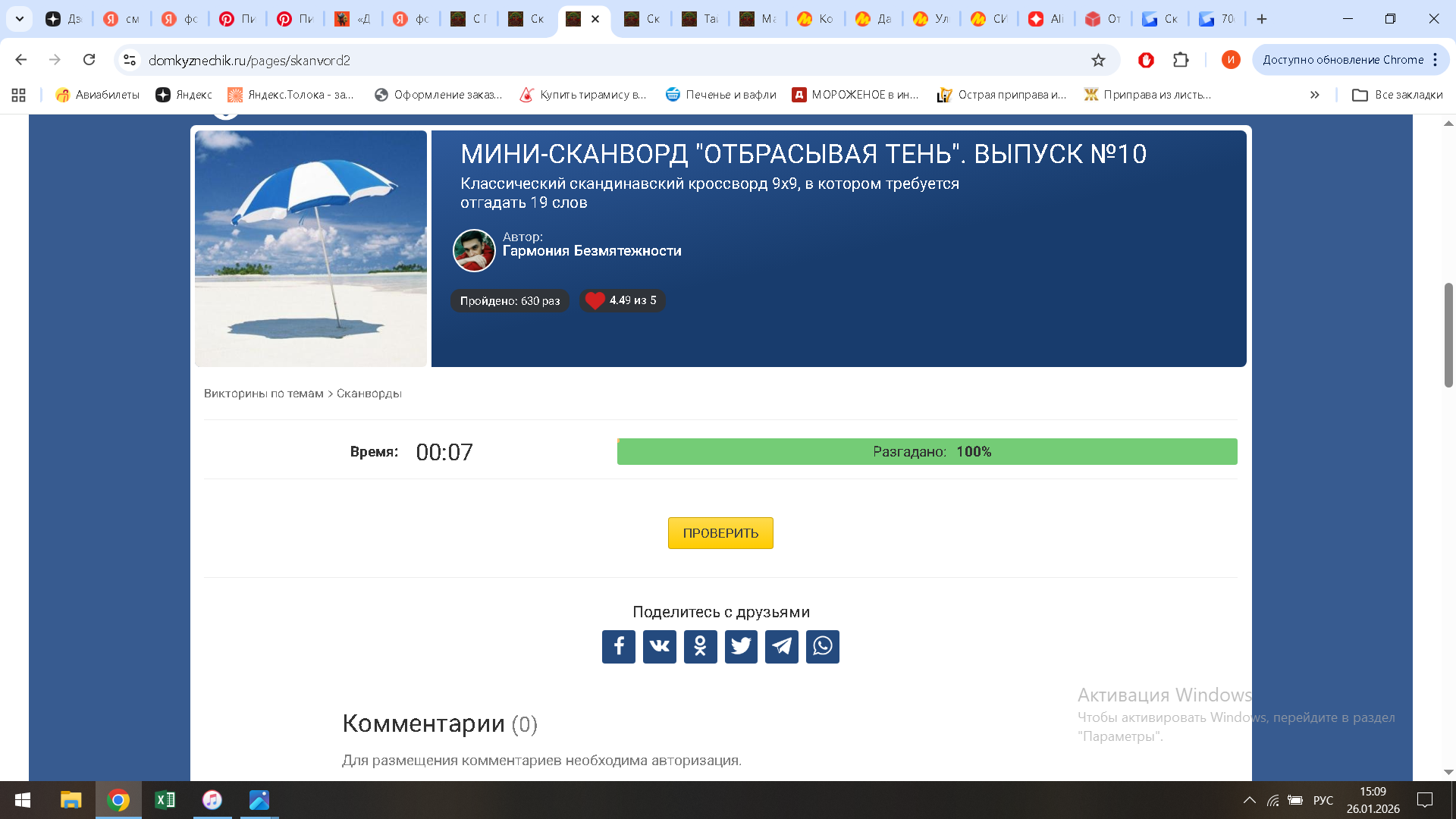Open Chrome's three-dot menu
The image size is (1456, 819).
tap(1436, 59)
